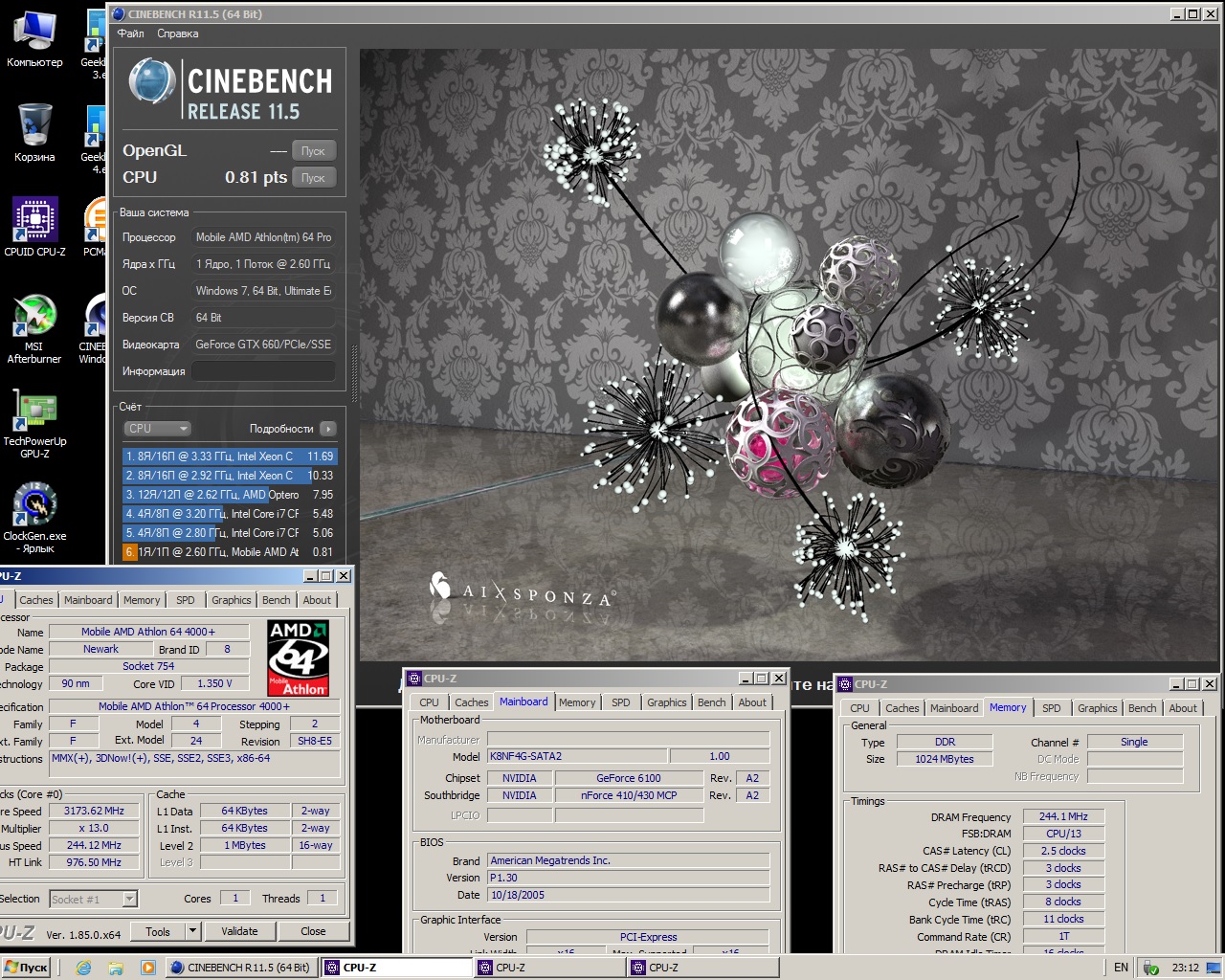1225x980 pixels.
Task: Click the Cinebench globe logo
Action: pos(151,82)
